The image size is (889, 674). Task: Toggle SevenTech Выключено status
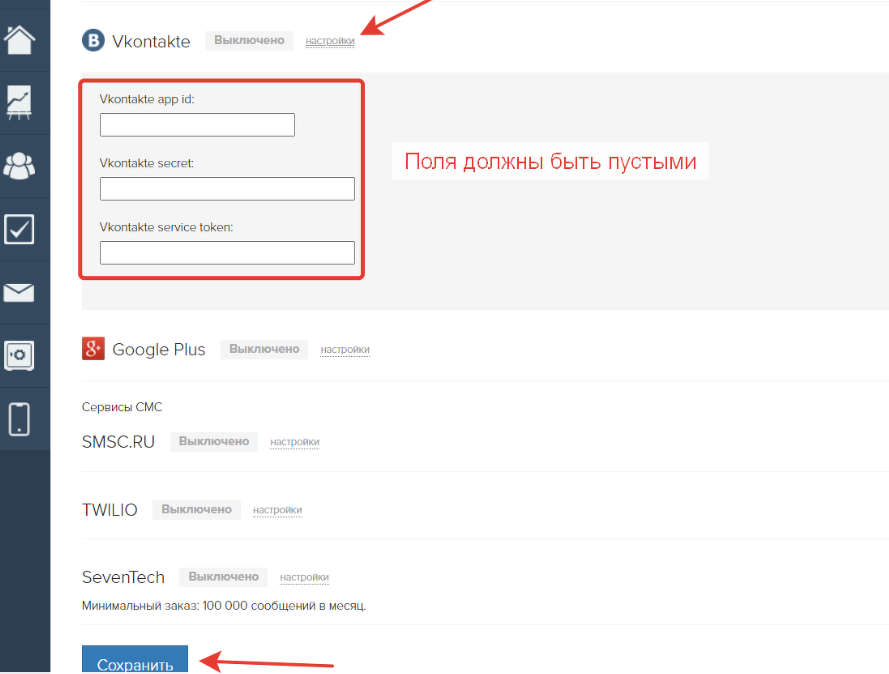223,577
